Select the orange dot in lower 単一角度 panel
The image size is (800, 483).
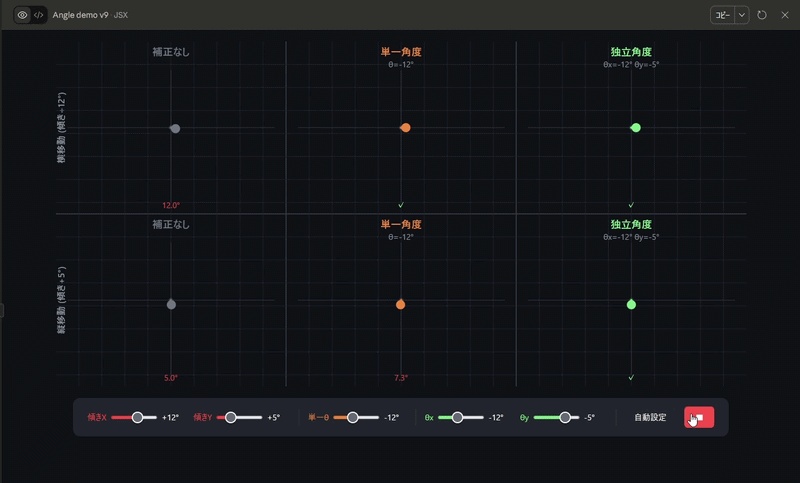click(x=401, y=304)
